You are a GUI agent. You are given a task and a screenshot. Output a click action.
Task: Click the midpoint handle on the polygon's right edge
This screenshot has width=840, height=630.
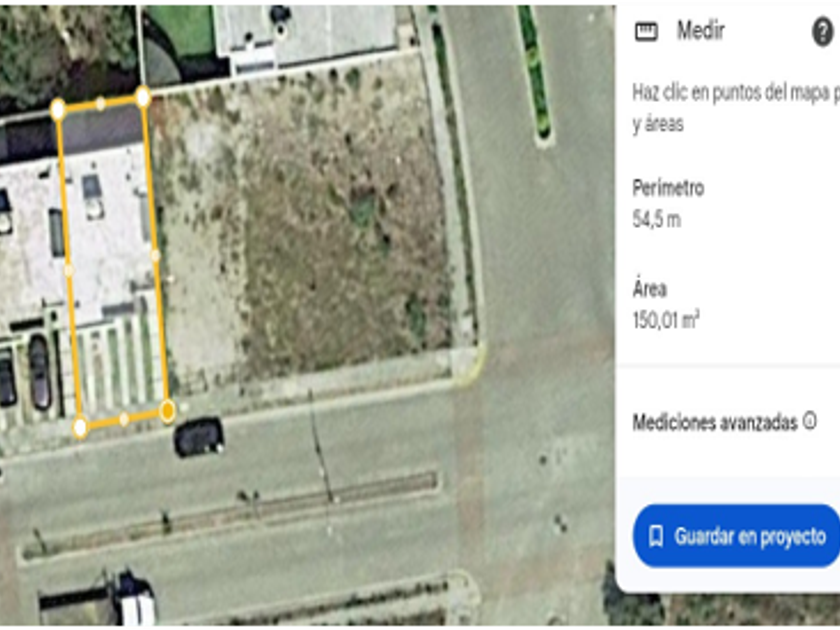pos(155,256)
